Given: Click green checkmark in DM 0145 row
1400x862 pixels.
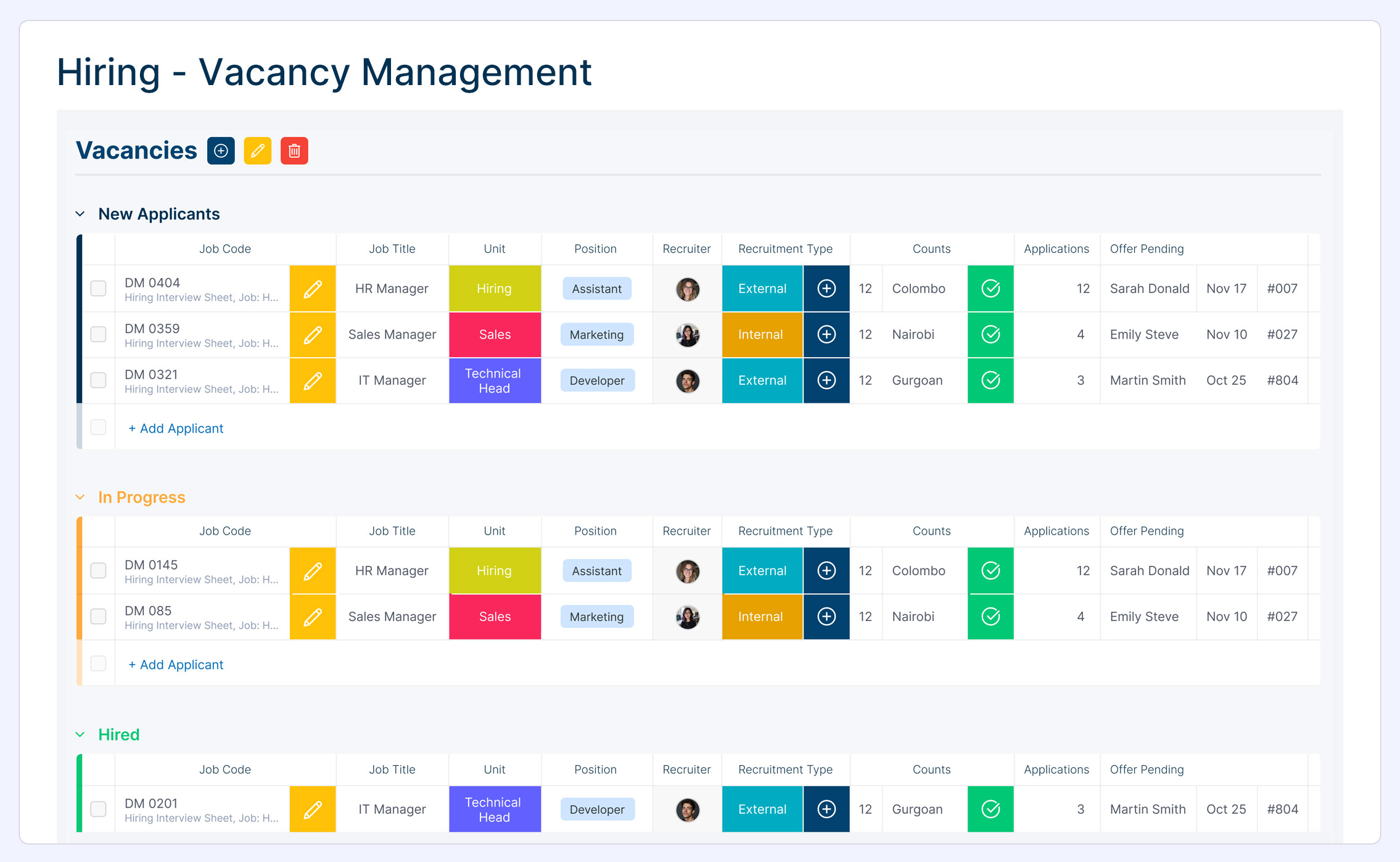Looking at the screenshot, I should click(990, 570).
